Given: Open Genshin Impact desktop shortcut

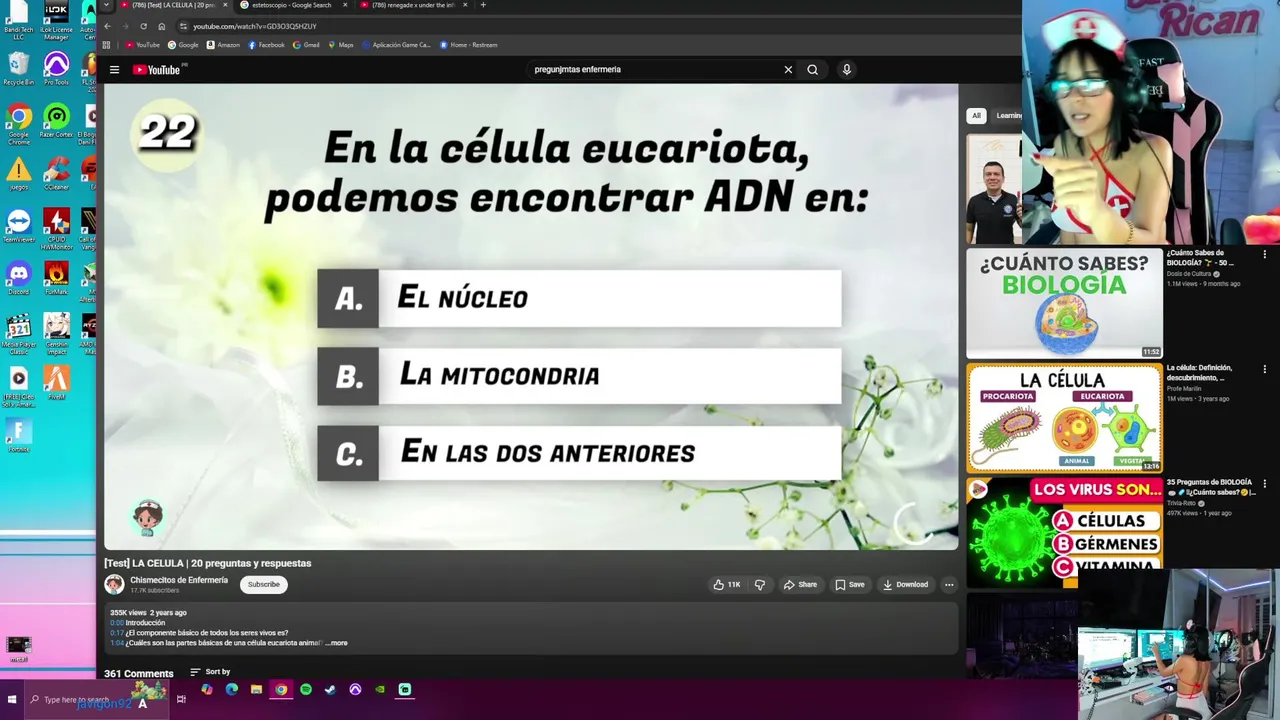Looking at the screenshot, I should pyautogui.click(x=56, y=333).
